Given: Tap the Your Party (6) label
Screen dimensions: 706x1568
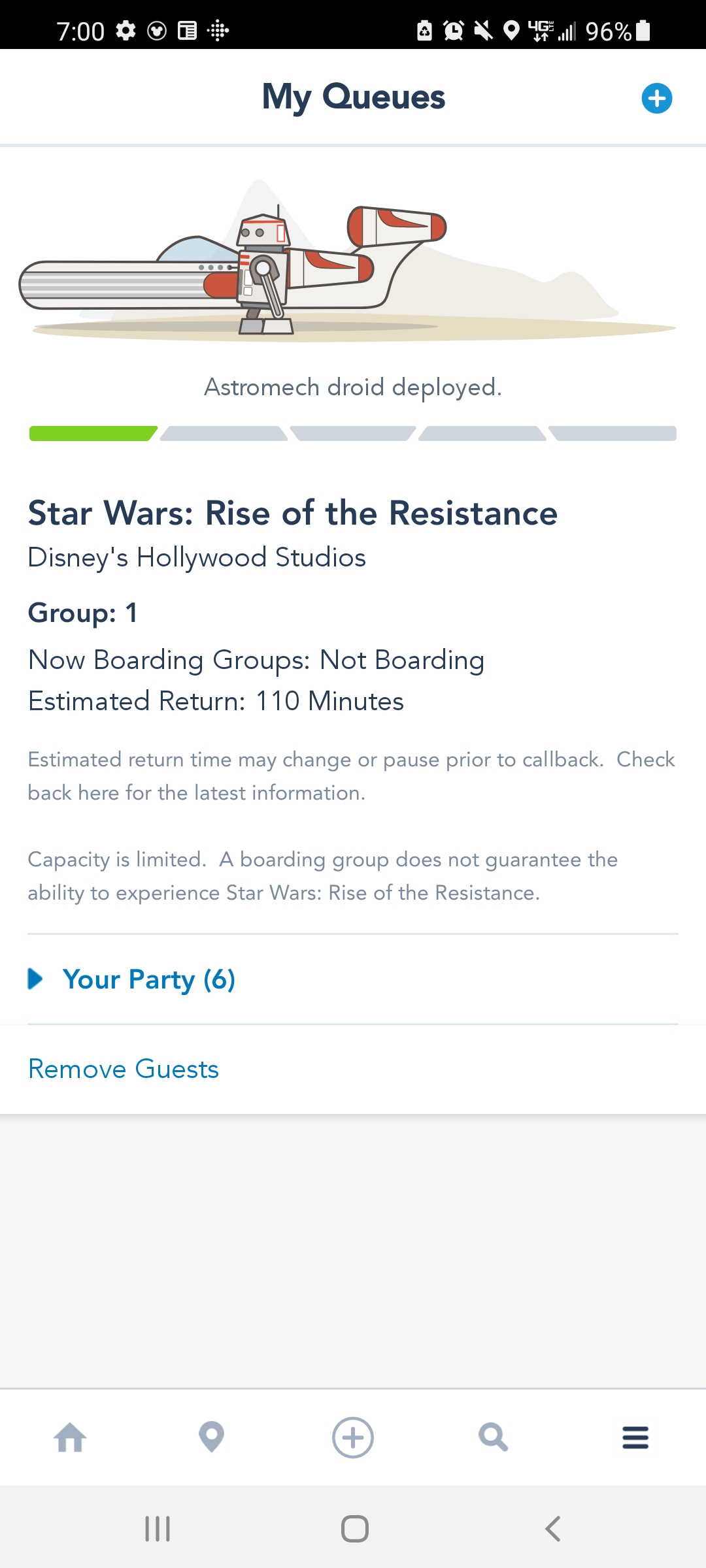Looking at the screenshot, I should (x=149, y=979).
